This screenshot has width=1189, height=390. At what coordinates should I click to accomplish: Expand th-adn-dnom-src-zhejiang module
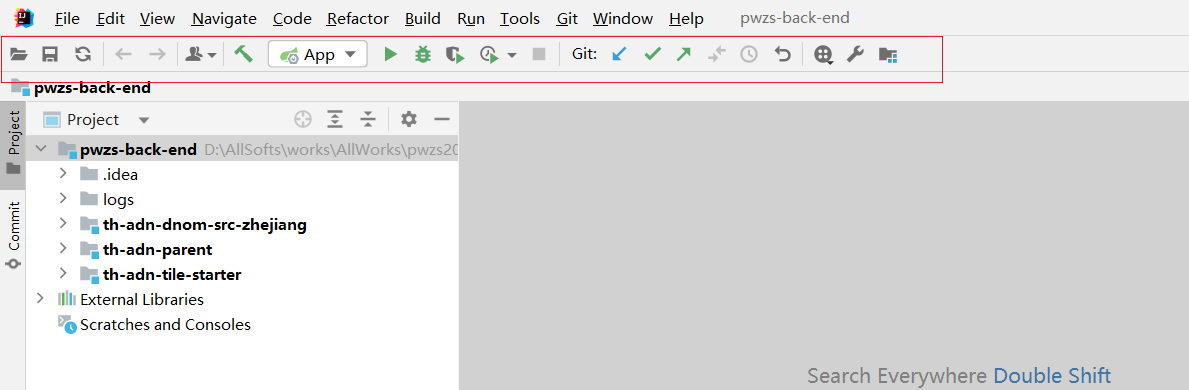(64, 225)
